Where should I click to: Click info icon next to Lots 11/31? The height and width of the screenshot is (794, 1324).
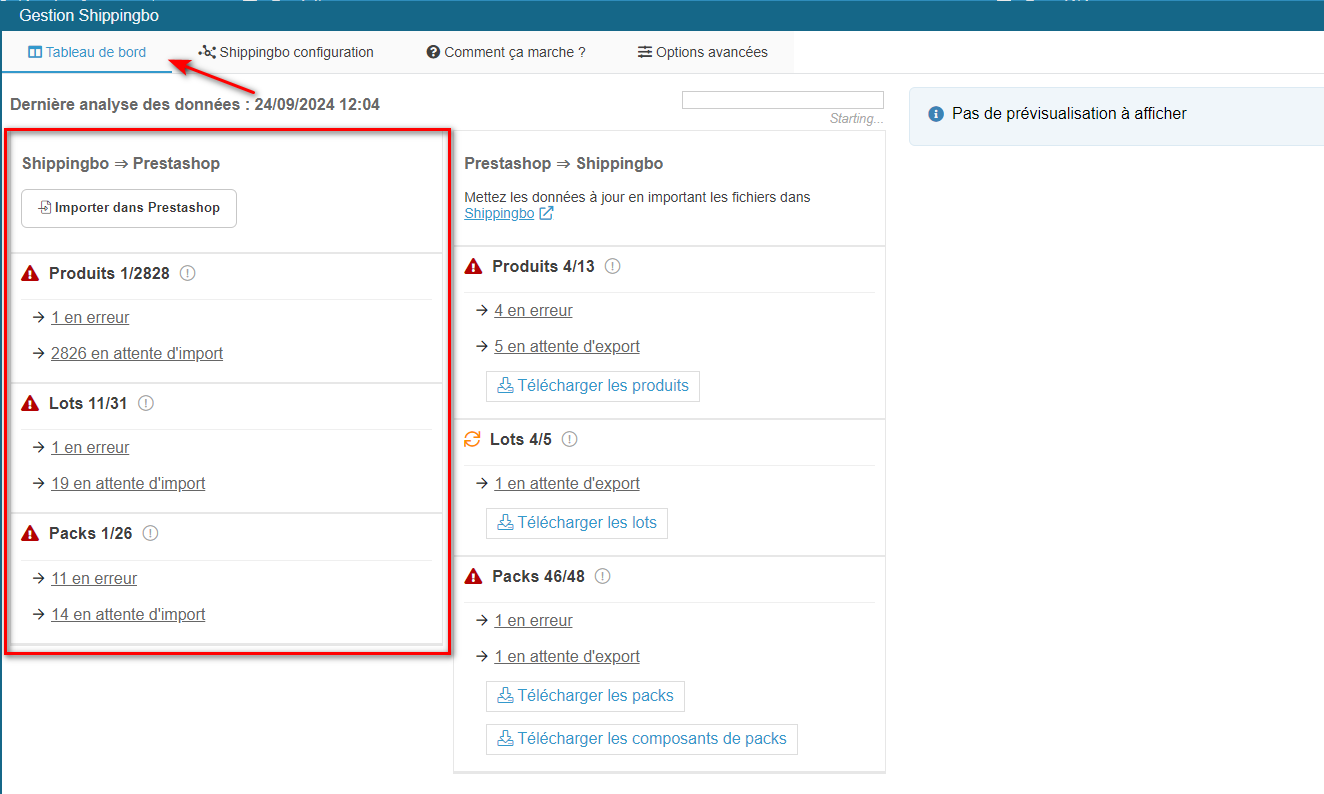pyautogui.click(x=146, y=403)
